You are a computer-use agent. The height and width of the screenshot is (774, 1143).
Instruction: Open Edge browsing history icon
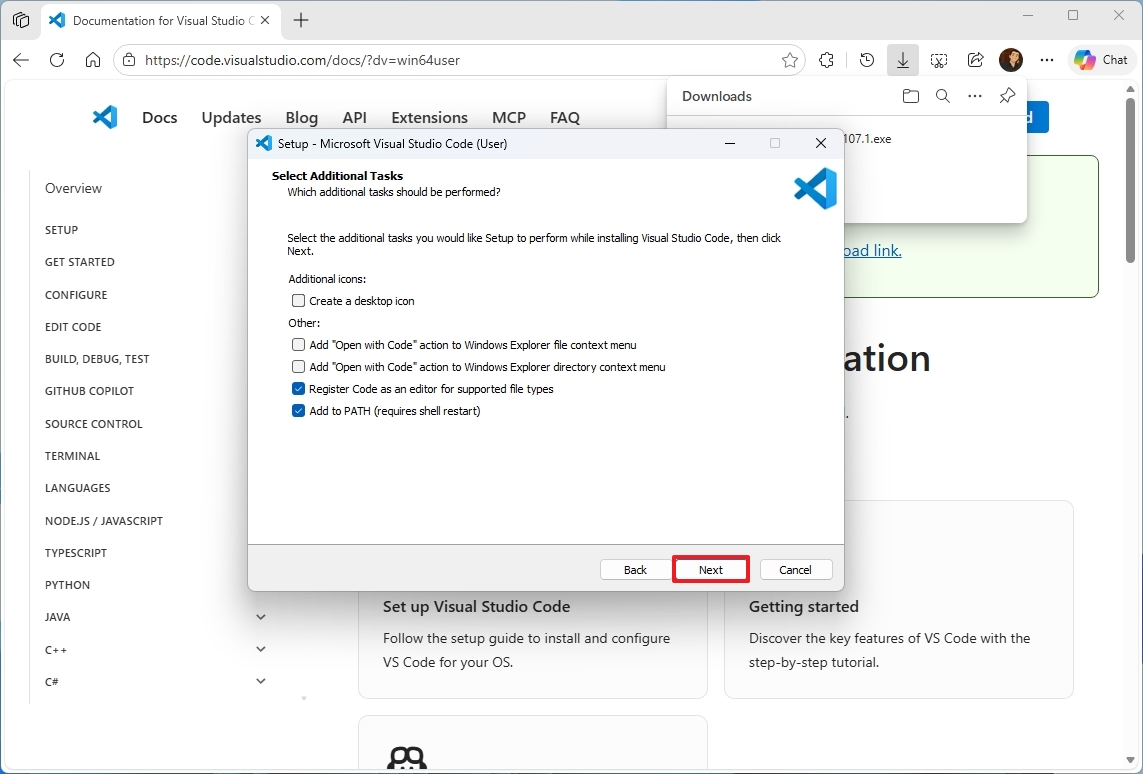tap(867, 60)
